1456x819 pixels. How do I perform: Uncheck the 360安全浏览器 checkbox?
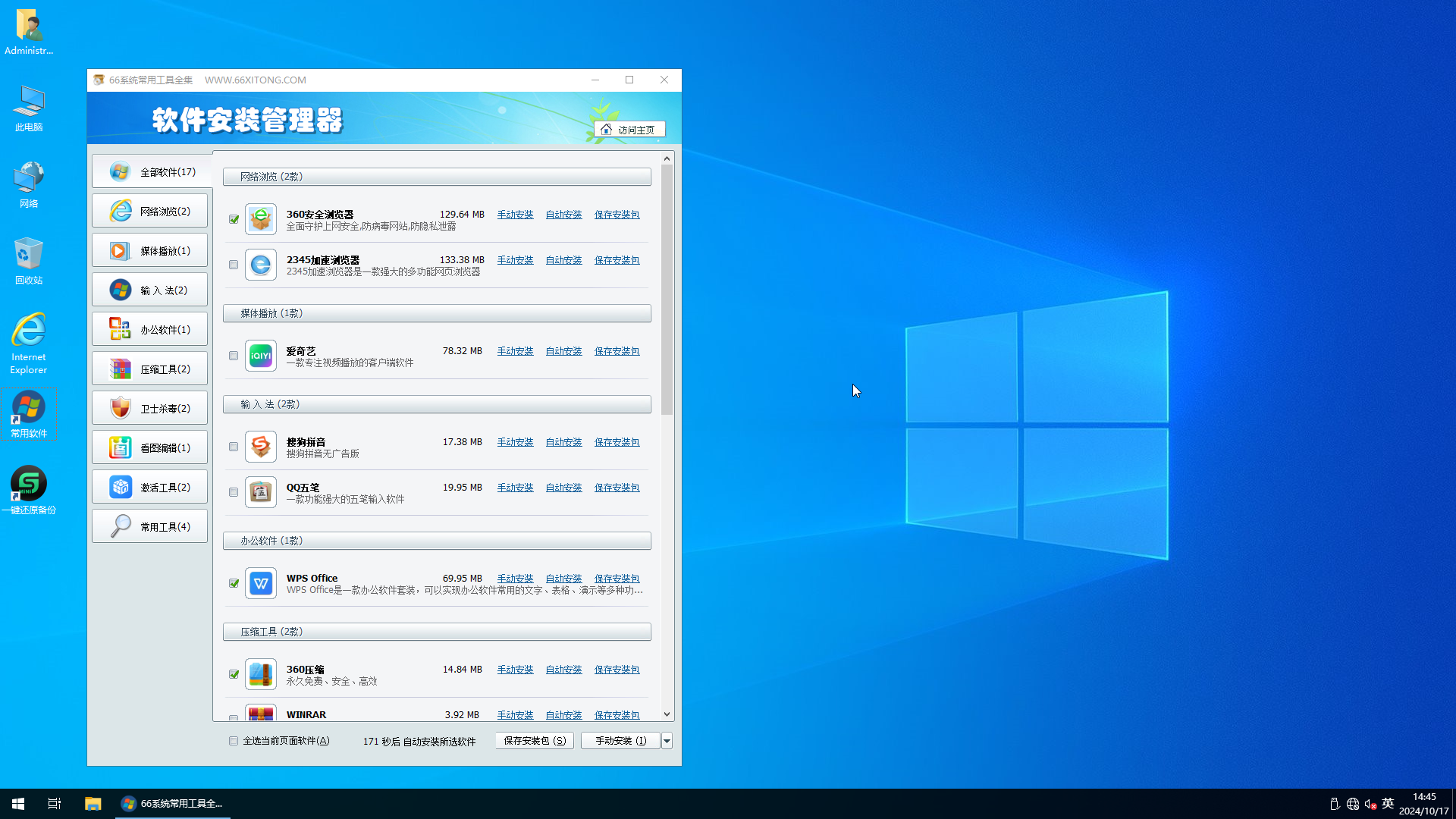234,219
